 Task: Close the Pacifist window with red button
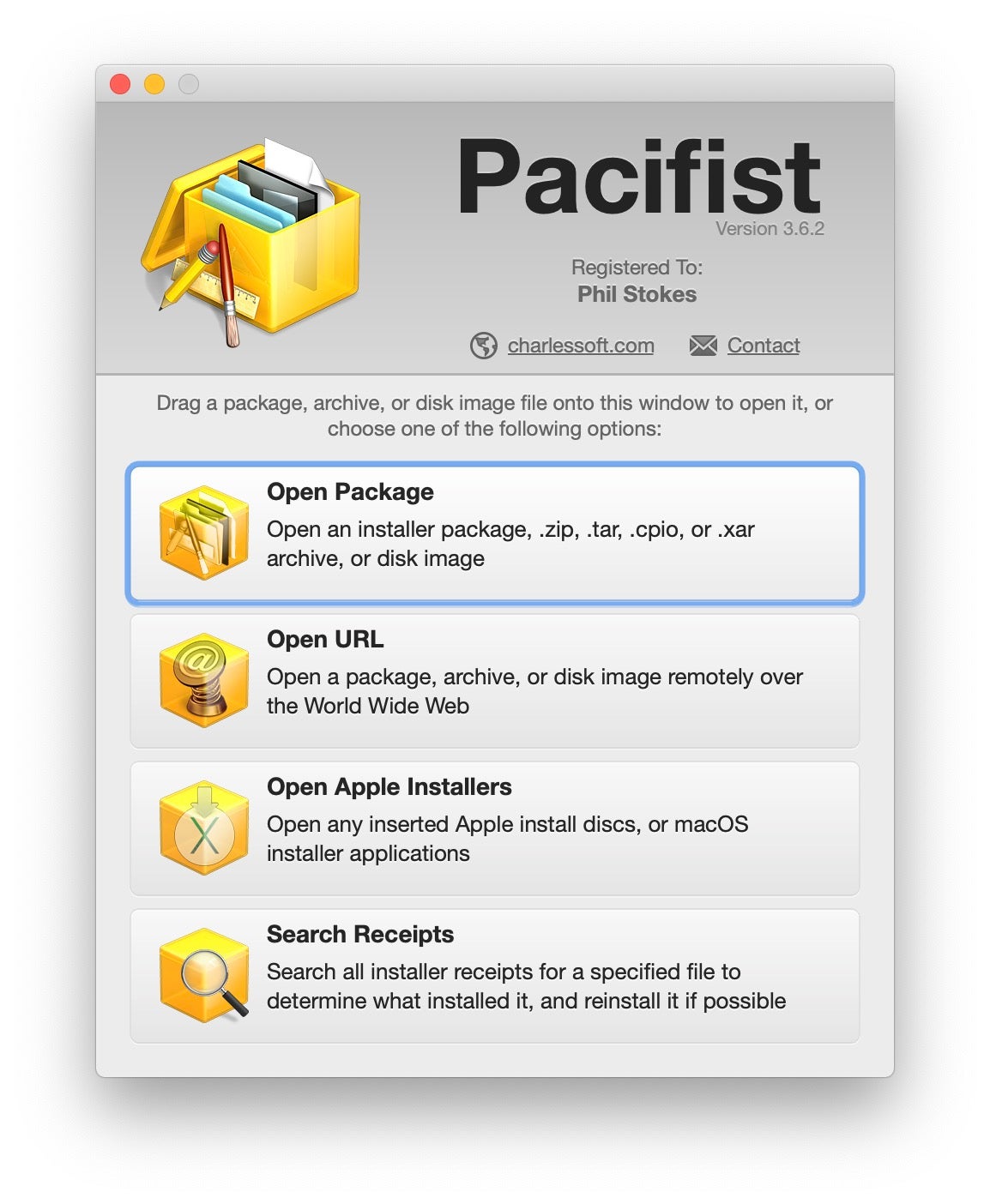tap(120, 84)
